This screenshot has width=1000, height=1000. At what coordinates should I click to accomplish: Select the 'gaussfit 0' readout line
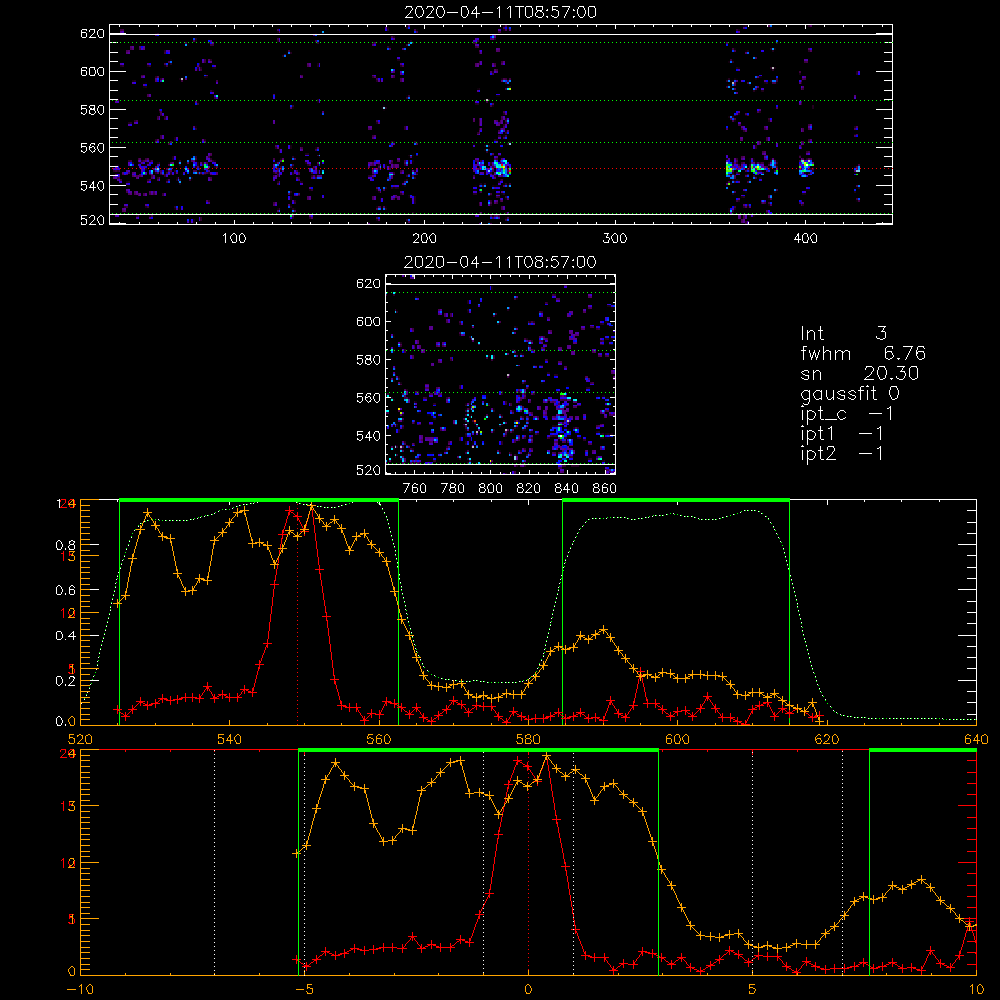click(850, 393)
